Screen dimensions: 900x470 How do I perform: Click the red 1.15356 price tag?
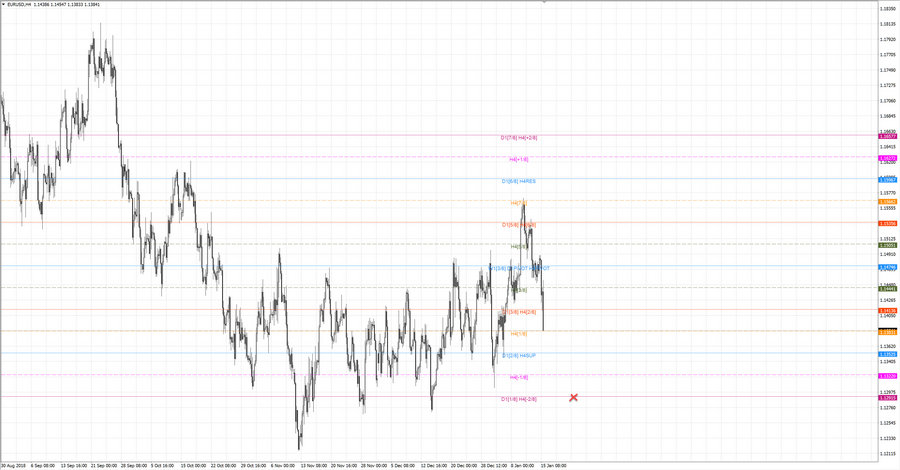click(x=887, y=224)
